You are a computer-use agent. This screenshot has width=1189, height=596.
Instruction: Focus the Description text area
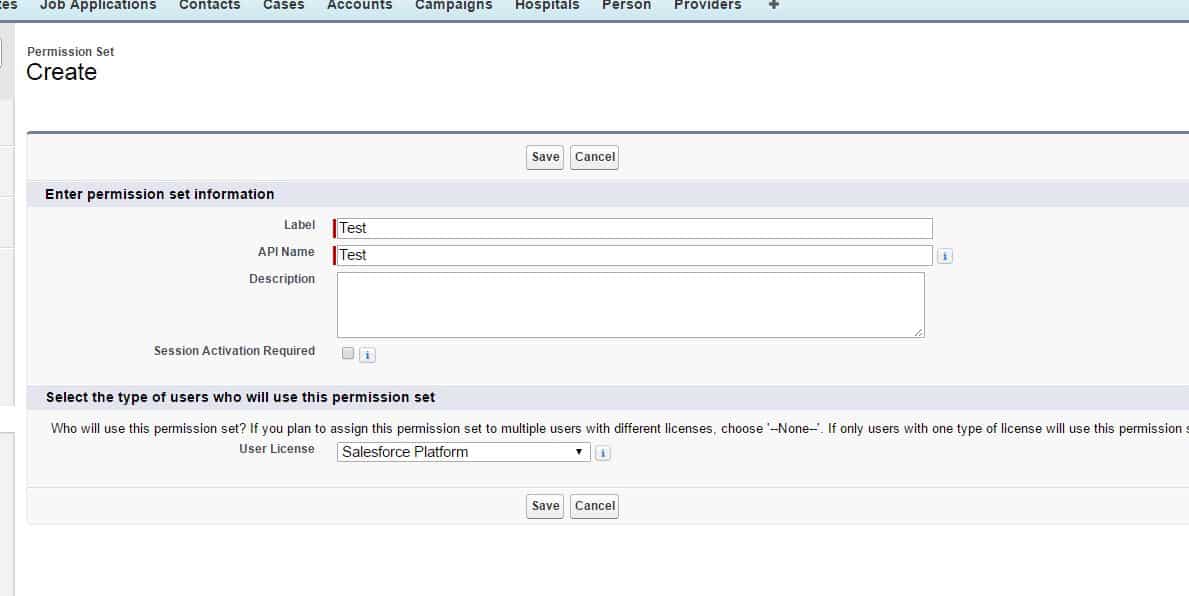(x=630, y=305)
